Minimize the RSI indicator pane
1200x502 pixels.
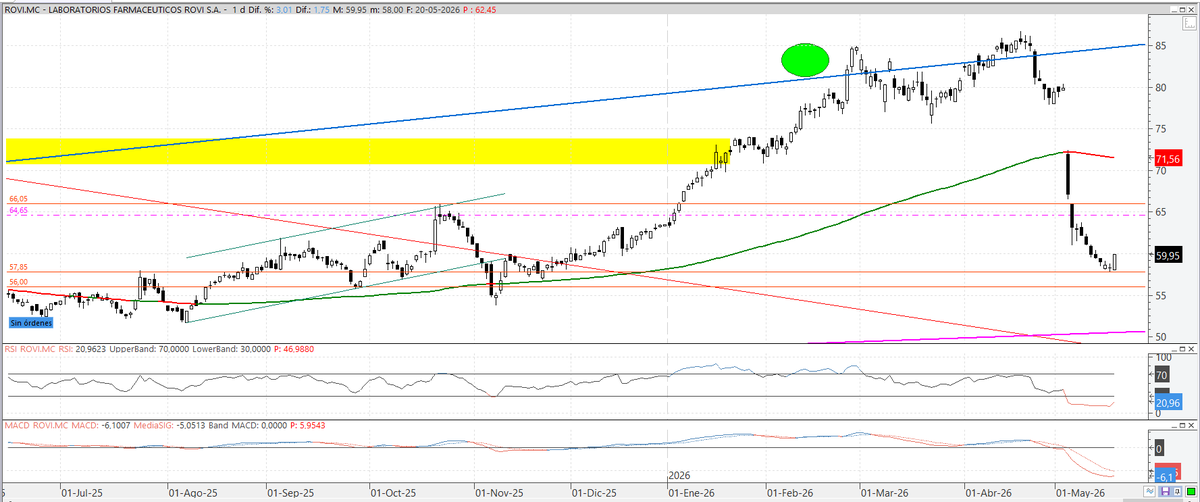coord(1174,350)
